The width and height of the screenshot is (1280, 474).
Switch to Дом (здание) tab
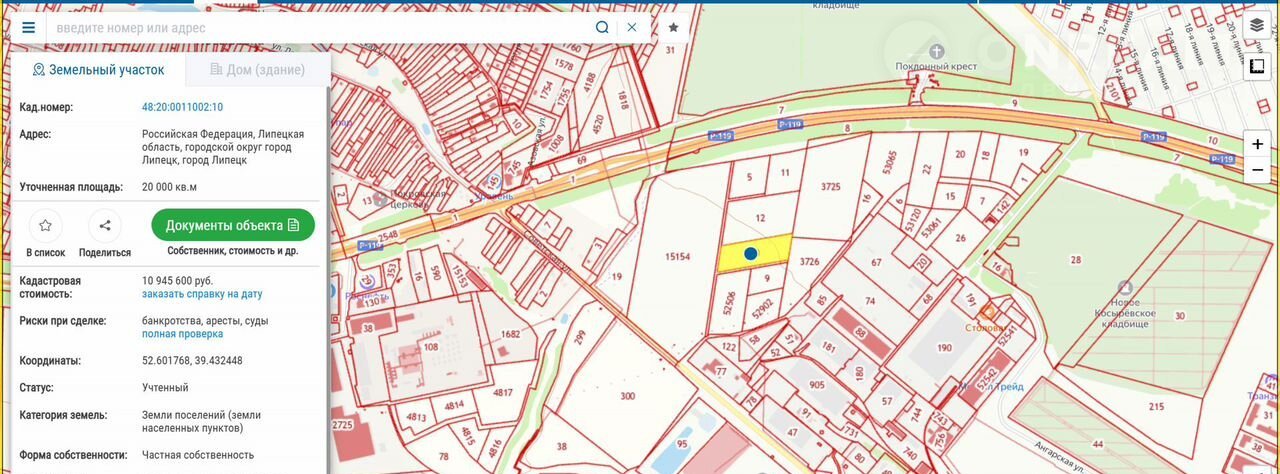tap(258, 70)
